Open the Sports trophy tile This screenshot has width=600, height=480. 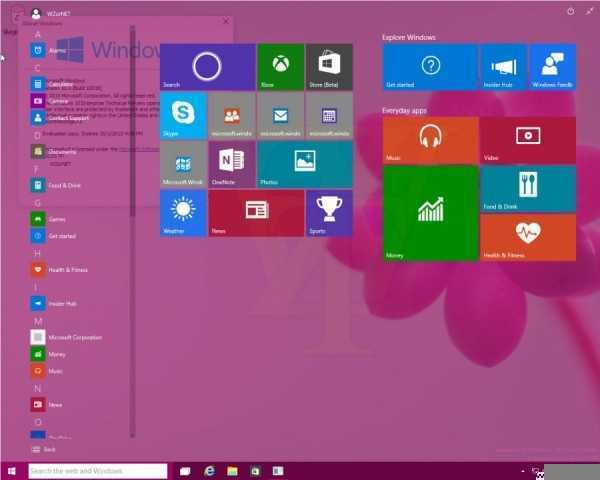coord(329,213)
